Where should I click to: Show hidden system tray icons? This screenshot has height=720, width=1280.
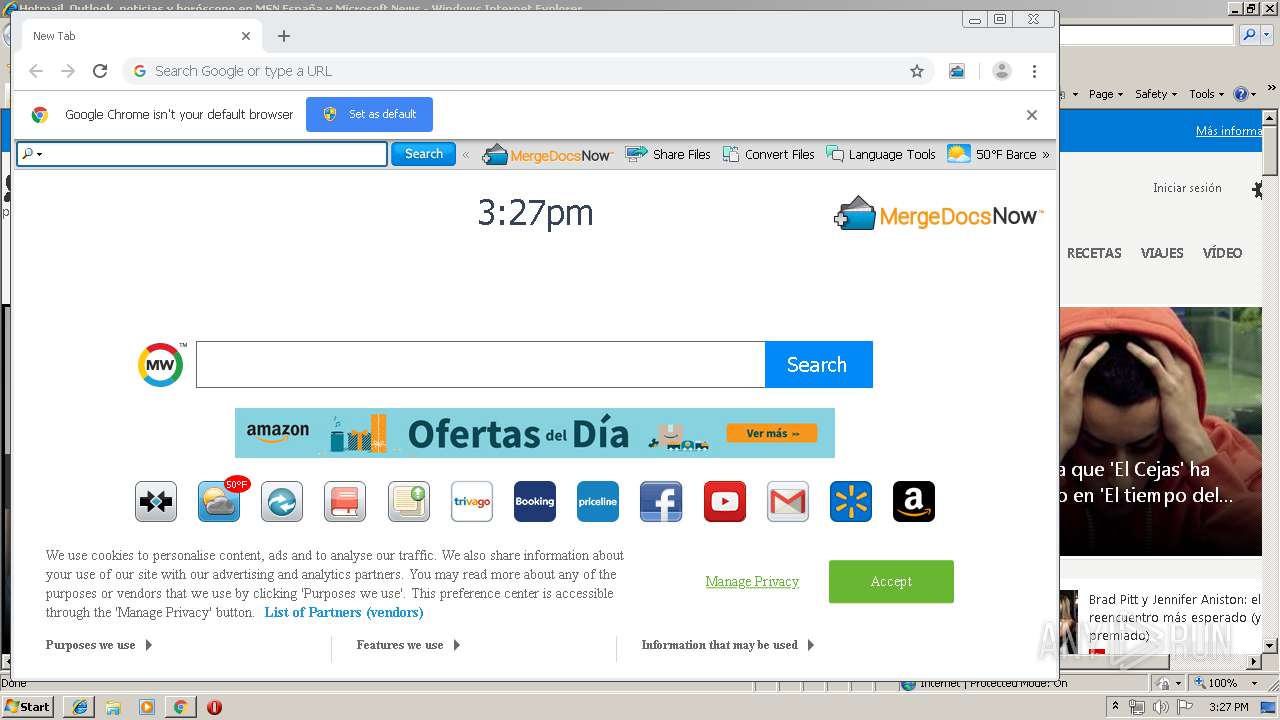point(1115,707)
